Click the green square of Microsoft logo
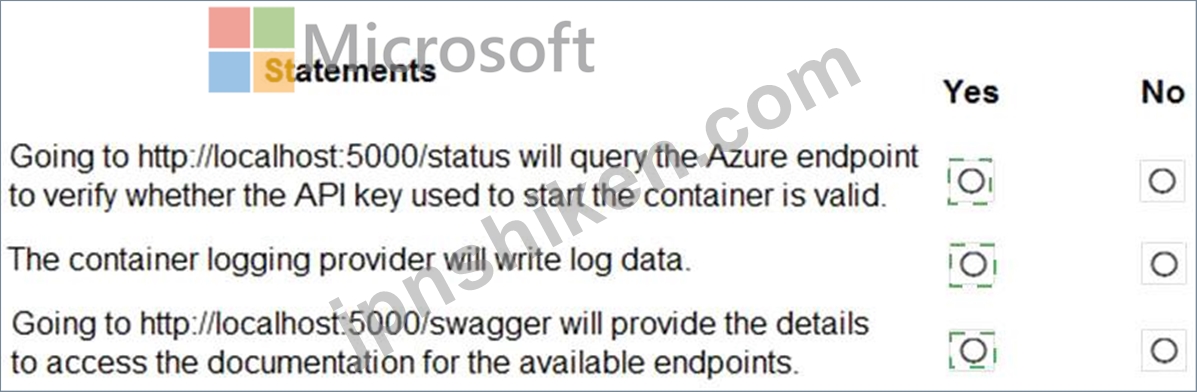Viewport: 1197px width, 392px height. click(x=273, y=28)
